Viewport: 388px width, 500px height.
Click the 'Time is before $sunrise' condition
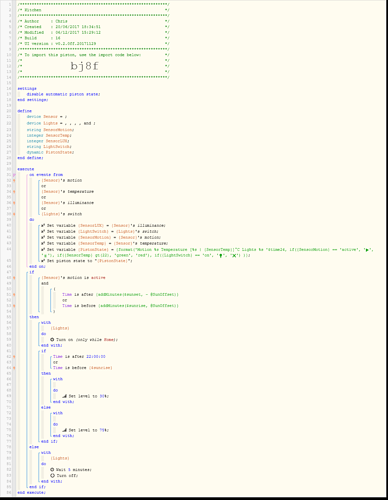(83, 368)
